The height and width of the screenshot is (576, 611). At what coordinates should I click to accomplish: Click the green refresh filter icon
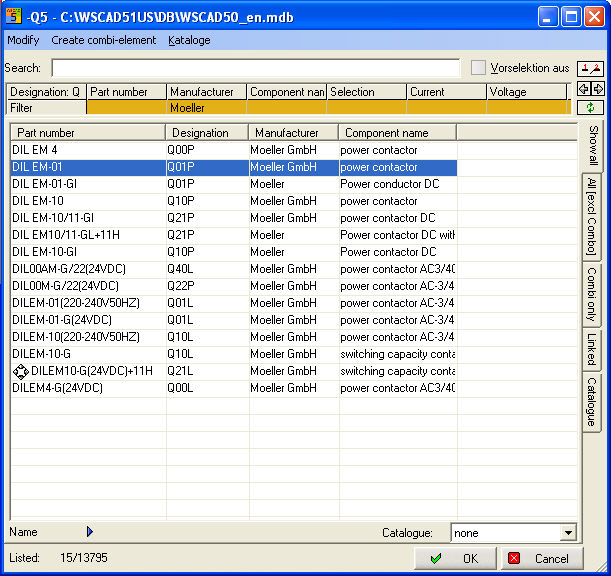click(x=590, y=108)
